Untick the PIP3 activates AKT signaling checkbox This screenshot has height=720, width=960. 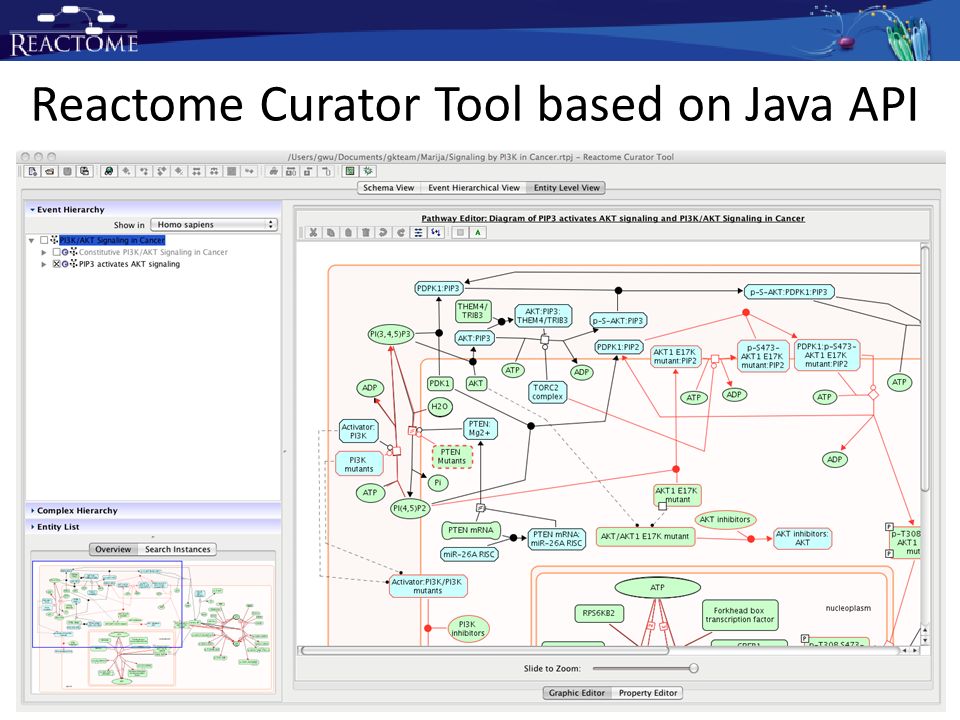point(56,264)
